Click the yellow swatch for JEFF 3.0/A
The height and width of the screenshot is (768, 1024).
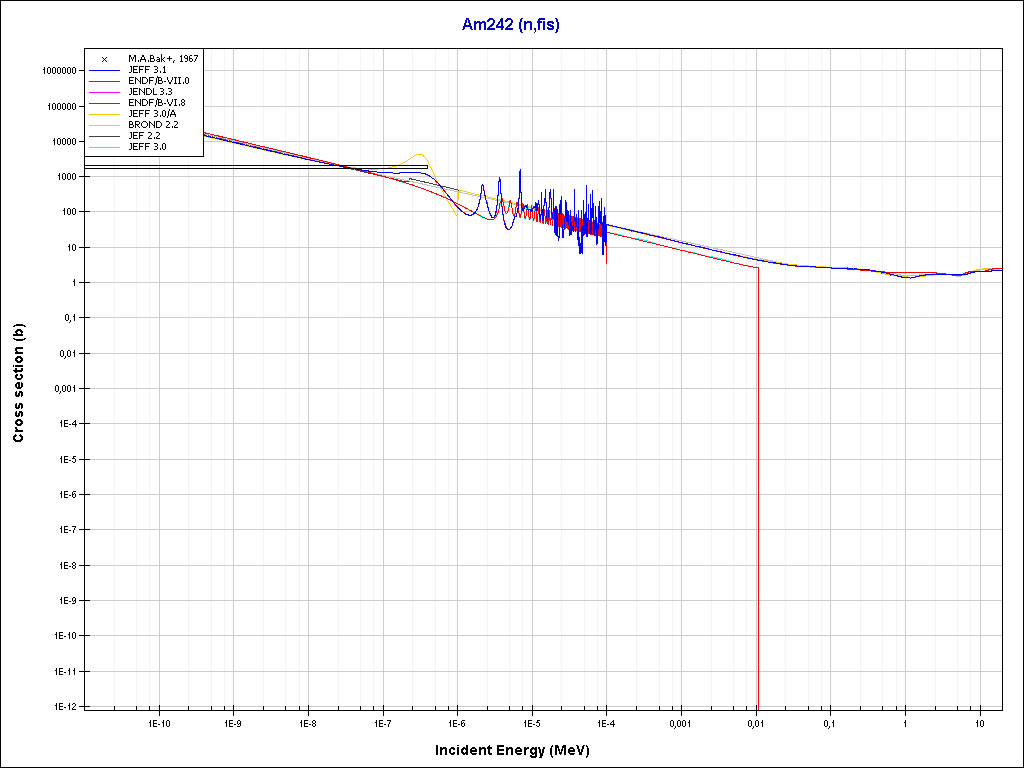pos(104,114)
